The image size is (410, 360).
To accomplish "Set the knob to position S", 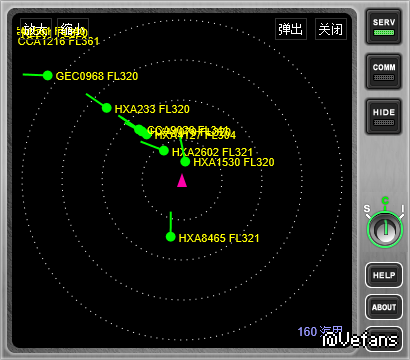I will pyautogui.click(x=367, y=209).
